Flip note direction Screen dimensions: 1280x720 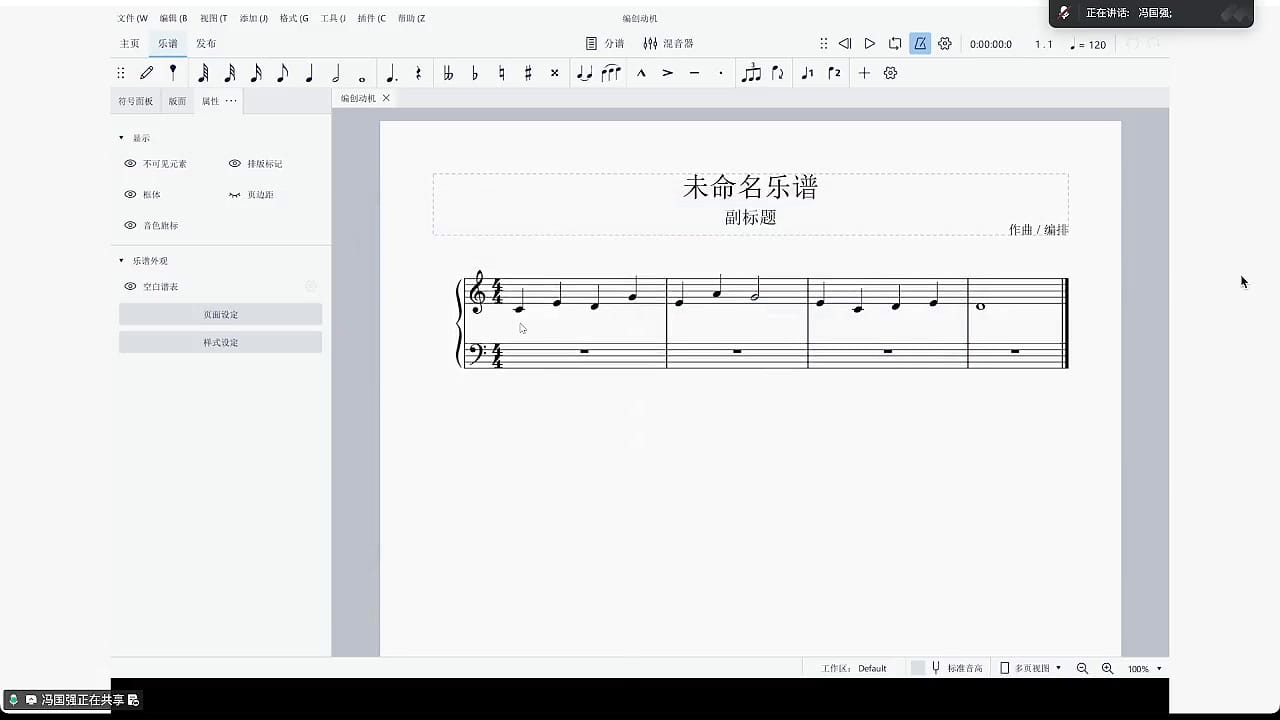point(777,73)
